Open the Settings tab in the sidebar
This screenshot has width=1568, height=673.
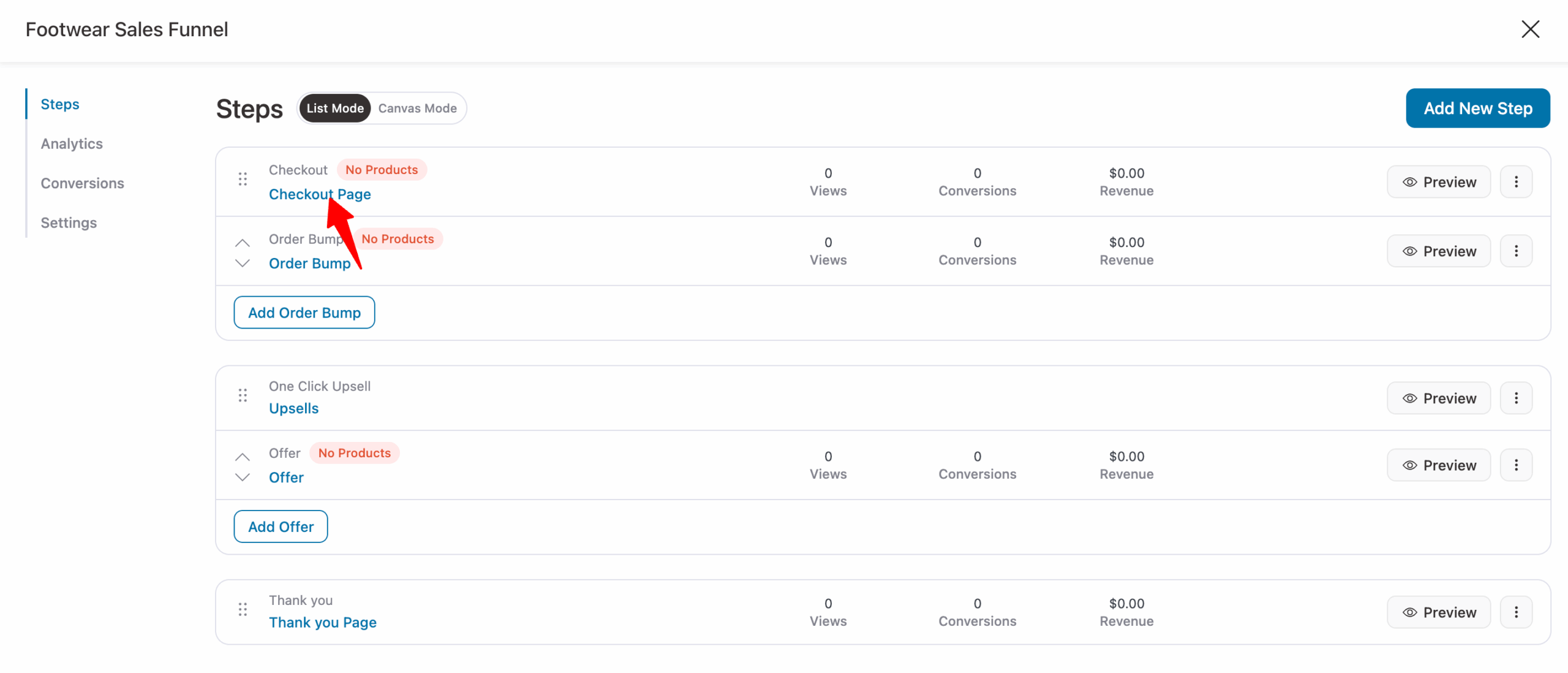point(69,222)
